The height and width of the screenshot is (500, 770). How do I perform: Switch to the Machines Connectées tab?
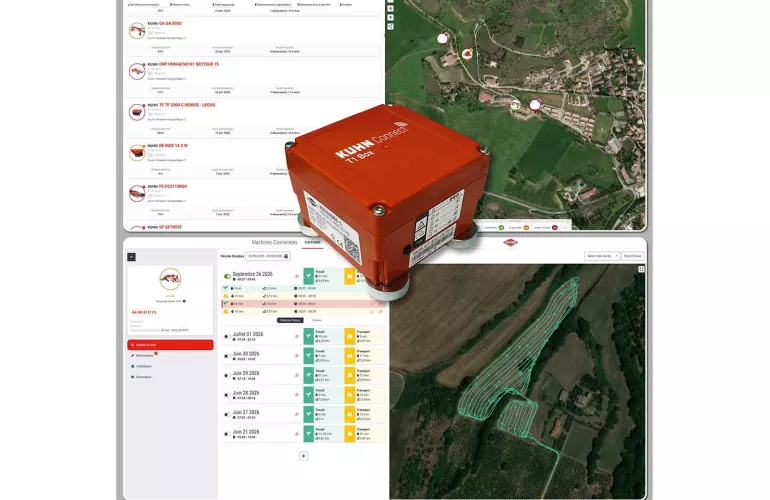point(275,242)
